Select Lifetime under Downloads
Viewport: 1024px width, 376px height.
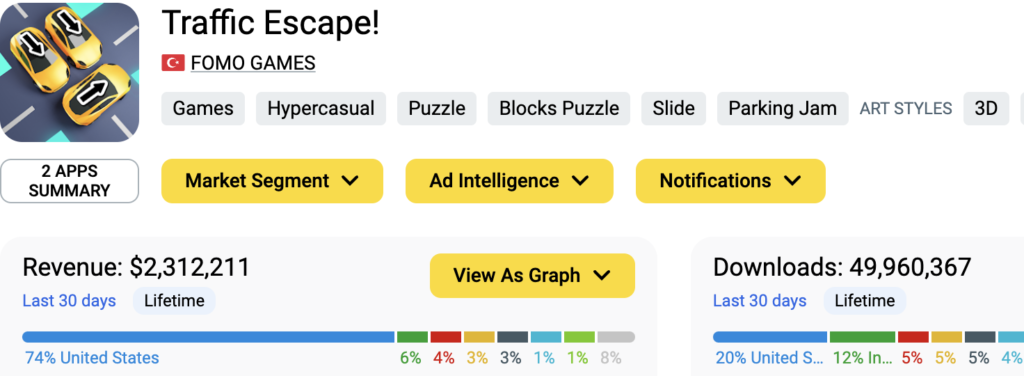(x=865, y=301)
